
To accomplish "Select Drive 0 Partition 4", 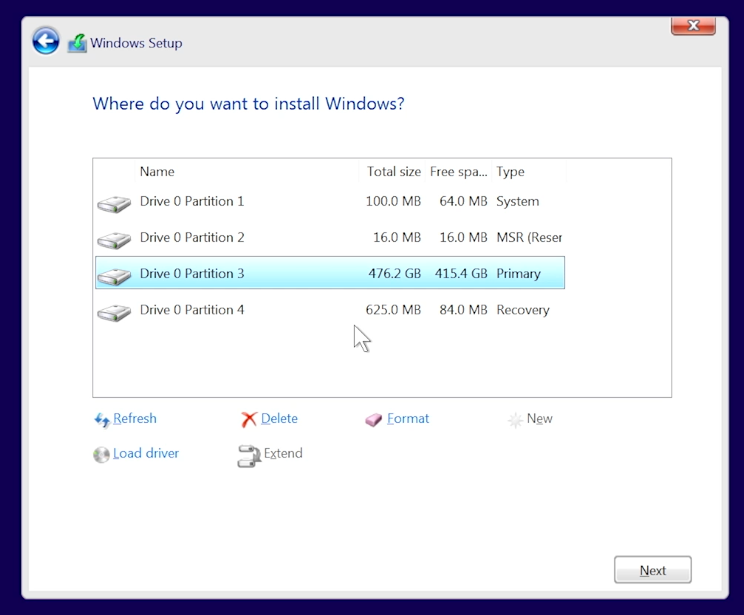I will point(330,309).
